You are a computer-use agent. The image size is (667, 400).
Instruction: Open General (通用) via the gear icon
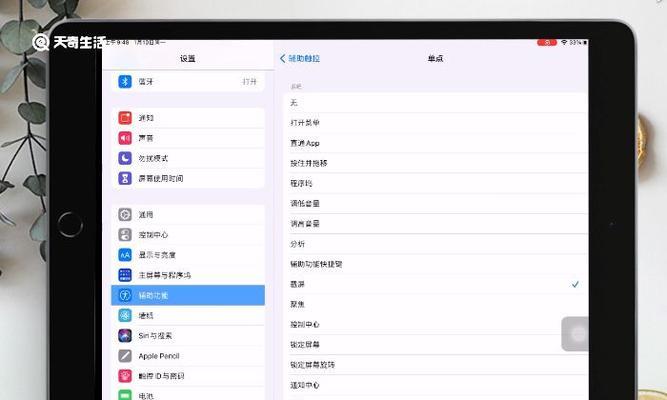125,214
